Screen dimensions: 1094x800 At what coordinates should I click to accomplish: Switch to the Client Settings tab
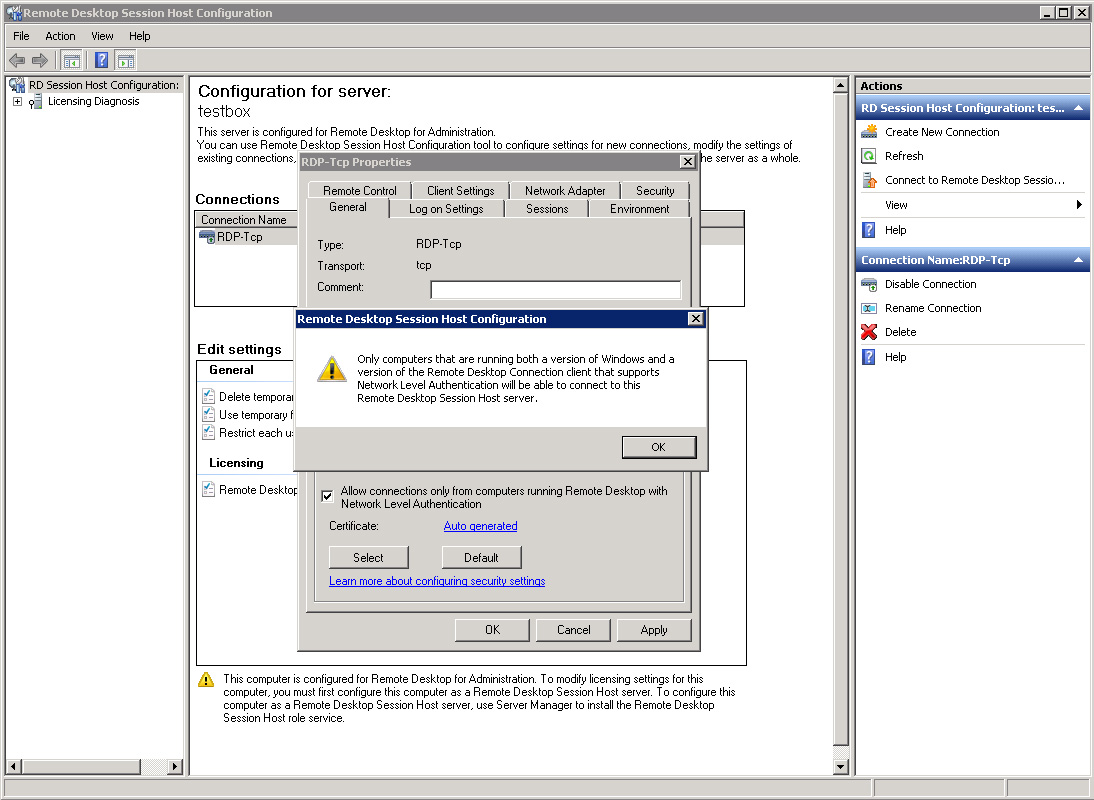(460, 190)
